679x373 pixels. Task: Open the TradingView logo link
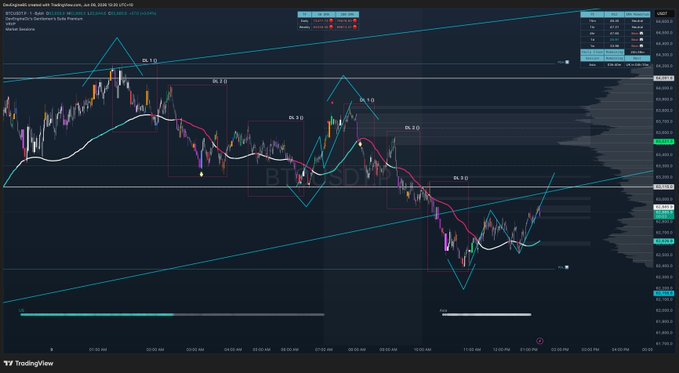pos(29,363)
